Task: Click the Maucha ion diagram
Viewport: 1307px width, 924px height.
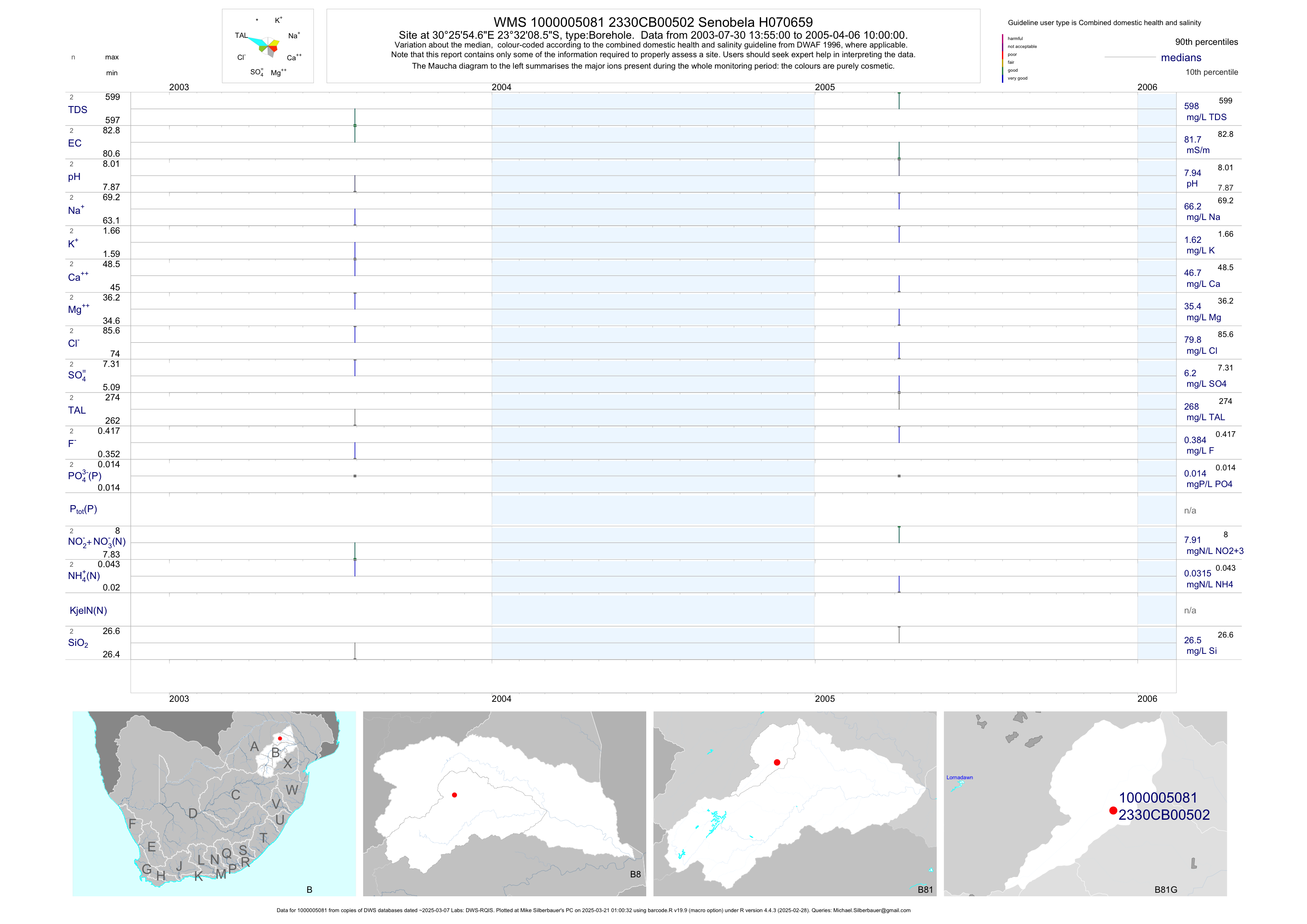Action: 268,47
